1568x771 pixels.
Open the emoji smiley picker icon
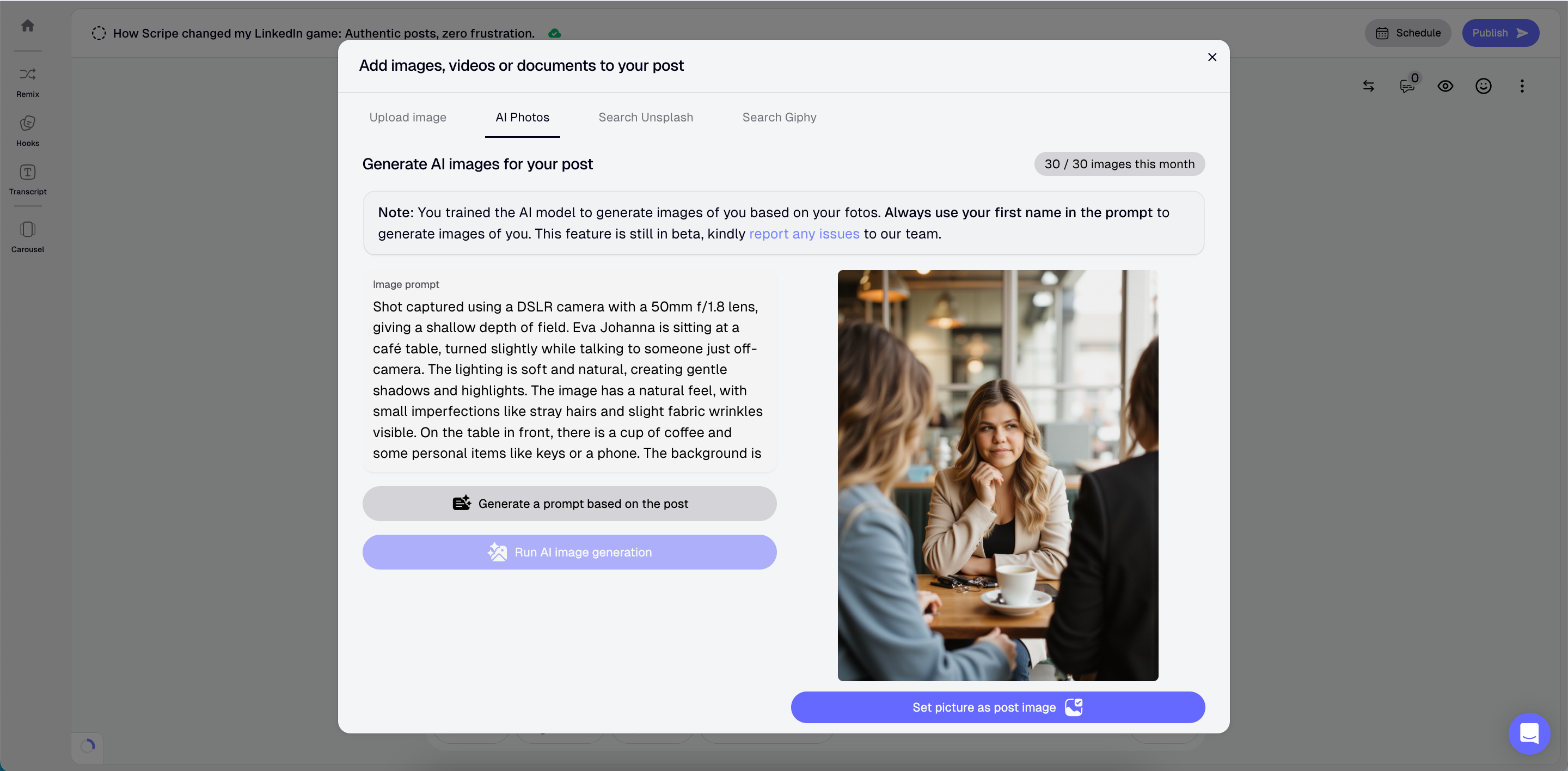point(1484,86)
